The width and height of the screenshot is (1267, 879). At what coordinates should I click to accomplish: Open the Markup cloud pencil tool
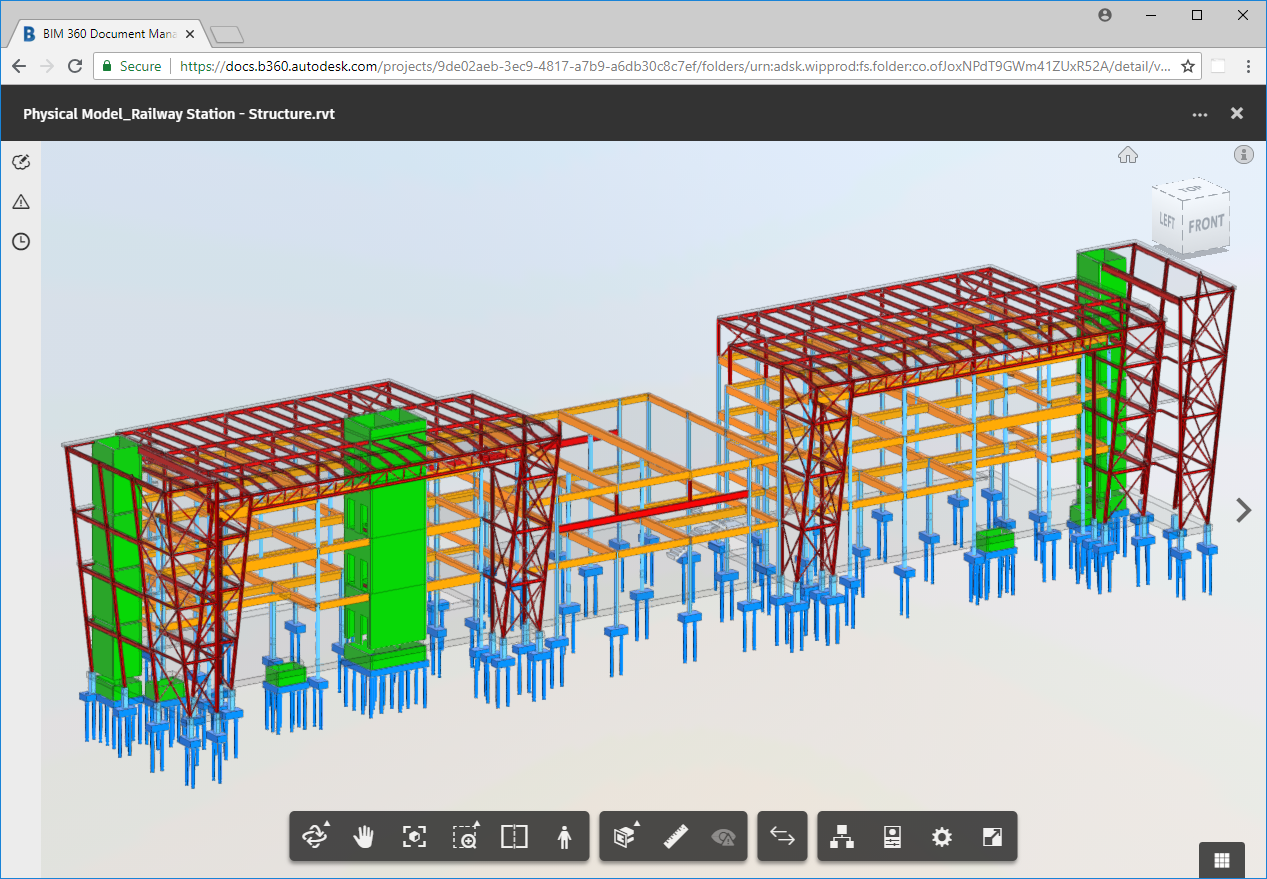(21, 162)
